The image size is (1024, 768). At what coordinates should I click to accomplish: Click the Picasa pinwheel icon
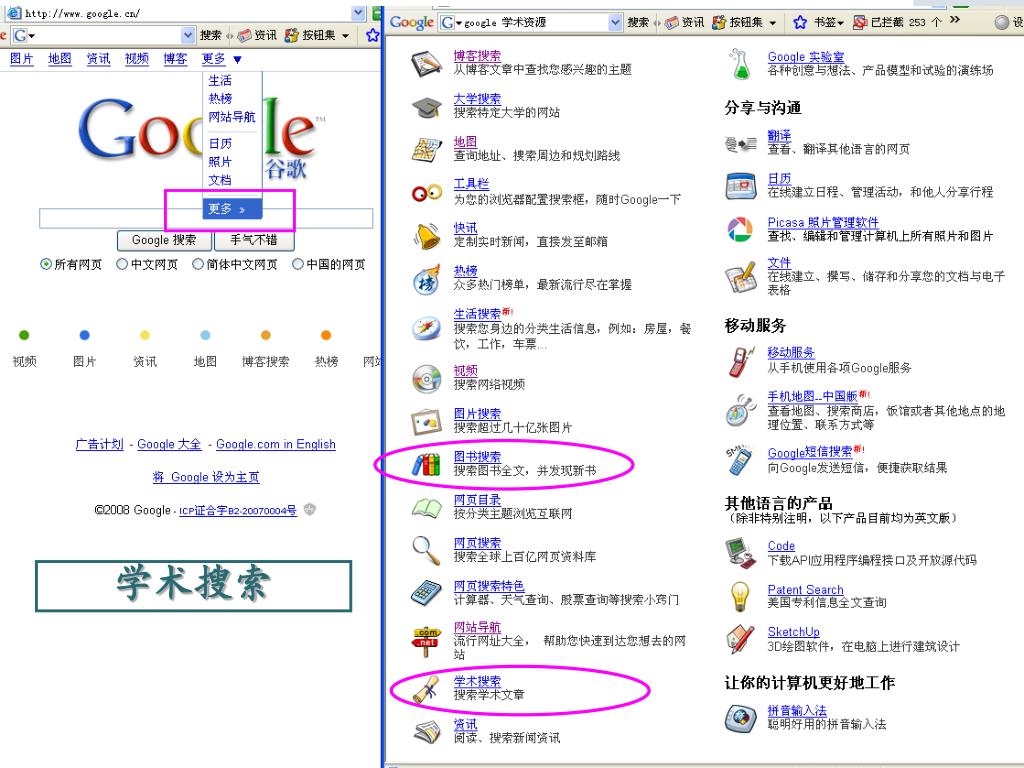click(740, 229)
